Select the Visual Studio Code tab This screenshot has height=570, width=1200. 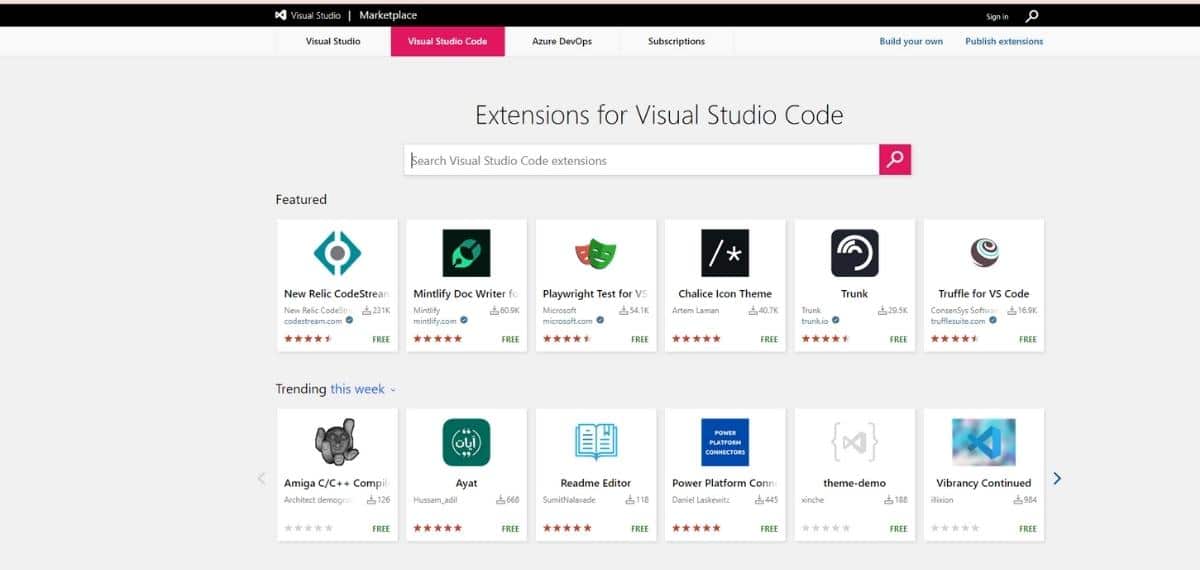(448, 41)
